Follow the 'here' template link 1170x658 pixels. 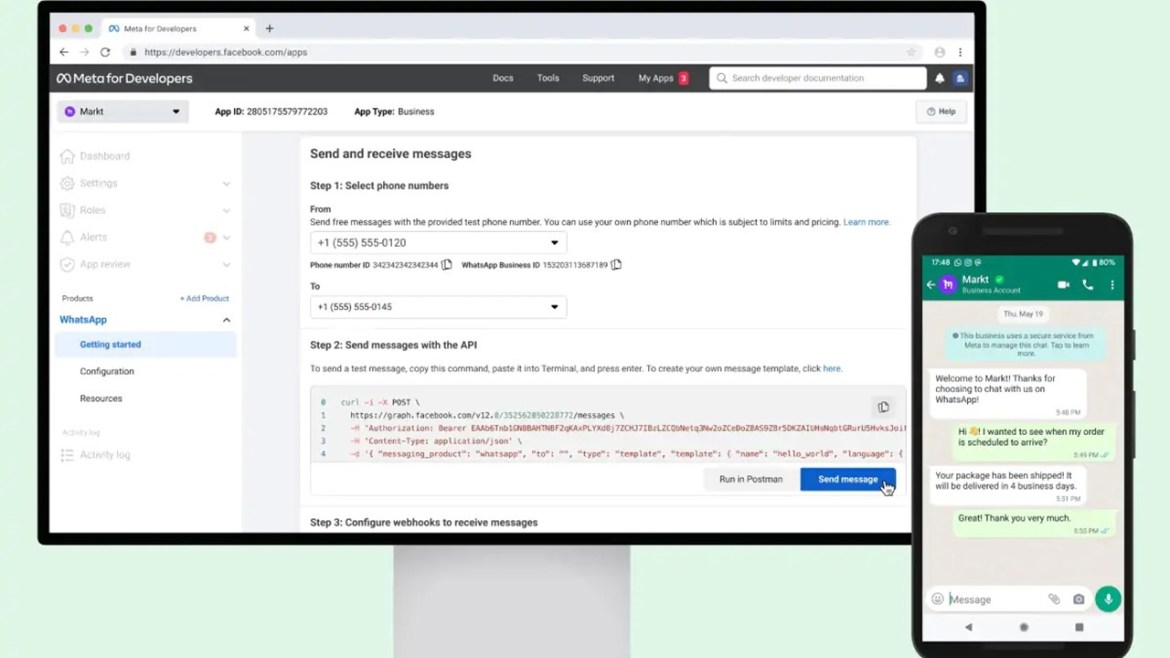click(x=831, y=369)
